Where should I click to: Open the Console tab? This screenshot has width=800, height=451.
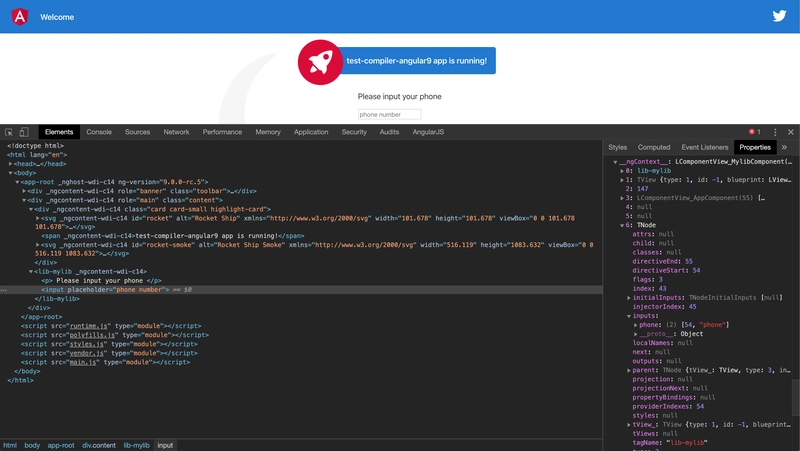pyautogui.click(x=99, y=132)
